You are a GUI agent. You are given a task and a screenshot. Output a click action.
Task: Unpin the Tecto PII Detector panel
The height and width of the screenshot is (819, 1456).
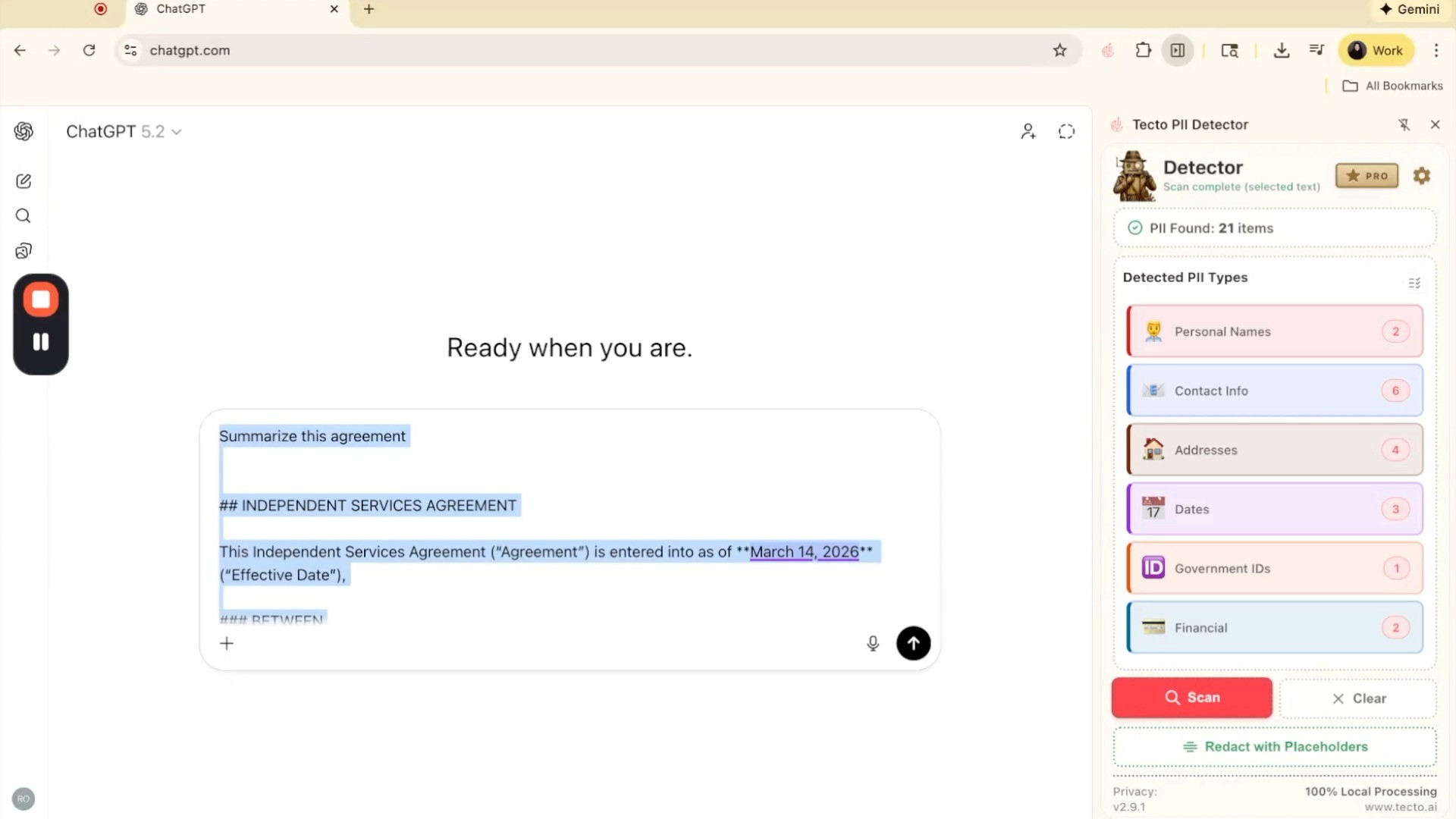click(x=1404, y=125)
